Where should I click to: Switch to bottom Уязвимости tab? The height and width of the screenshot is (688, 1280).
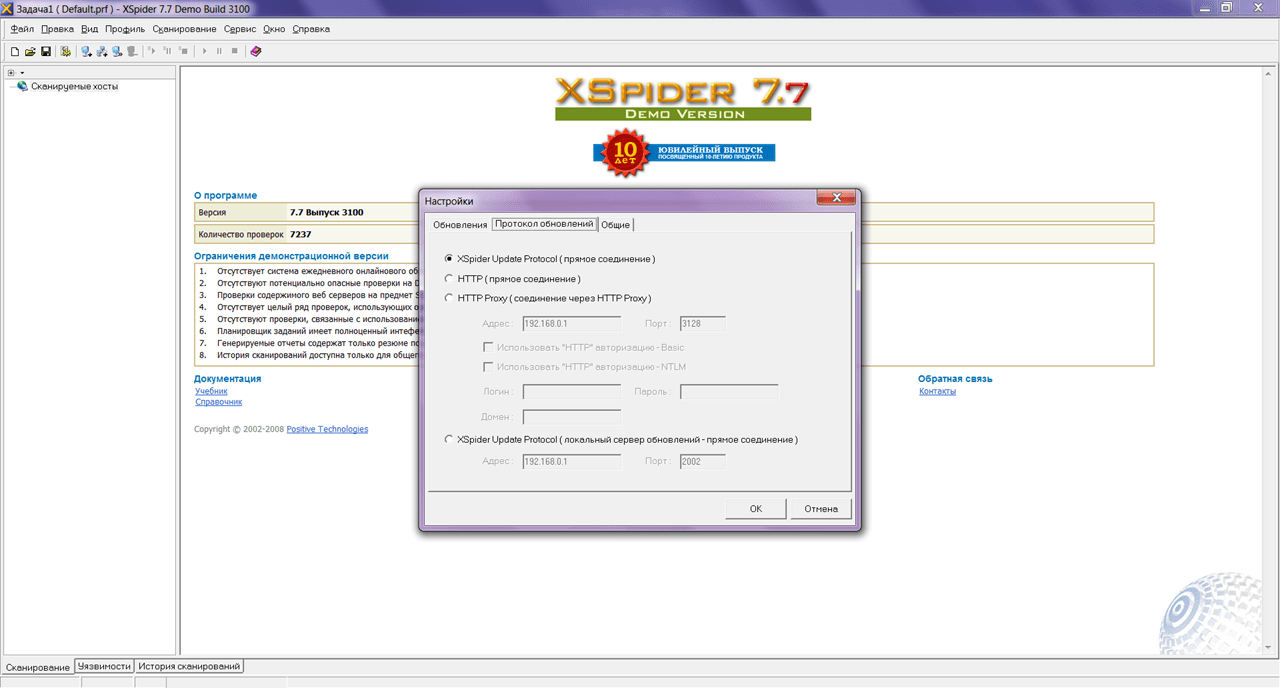(104, 666)
